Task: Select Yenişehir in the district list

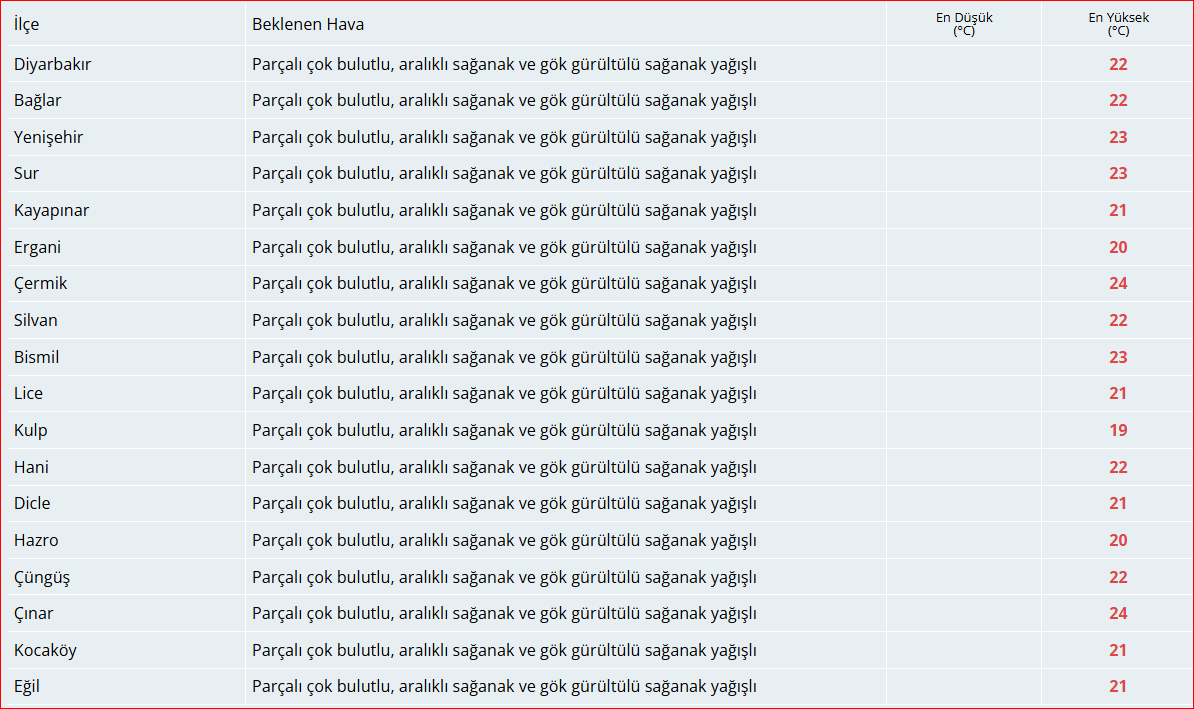Action: 49,138
